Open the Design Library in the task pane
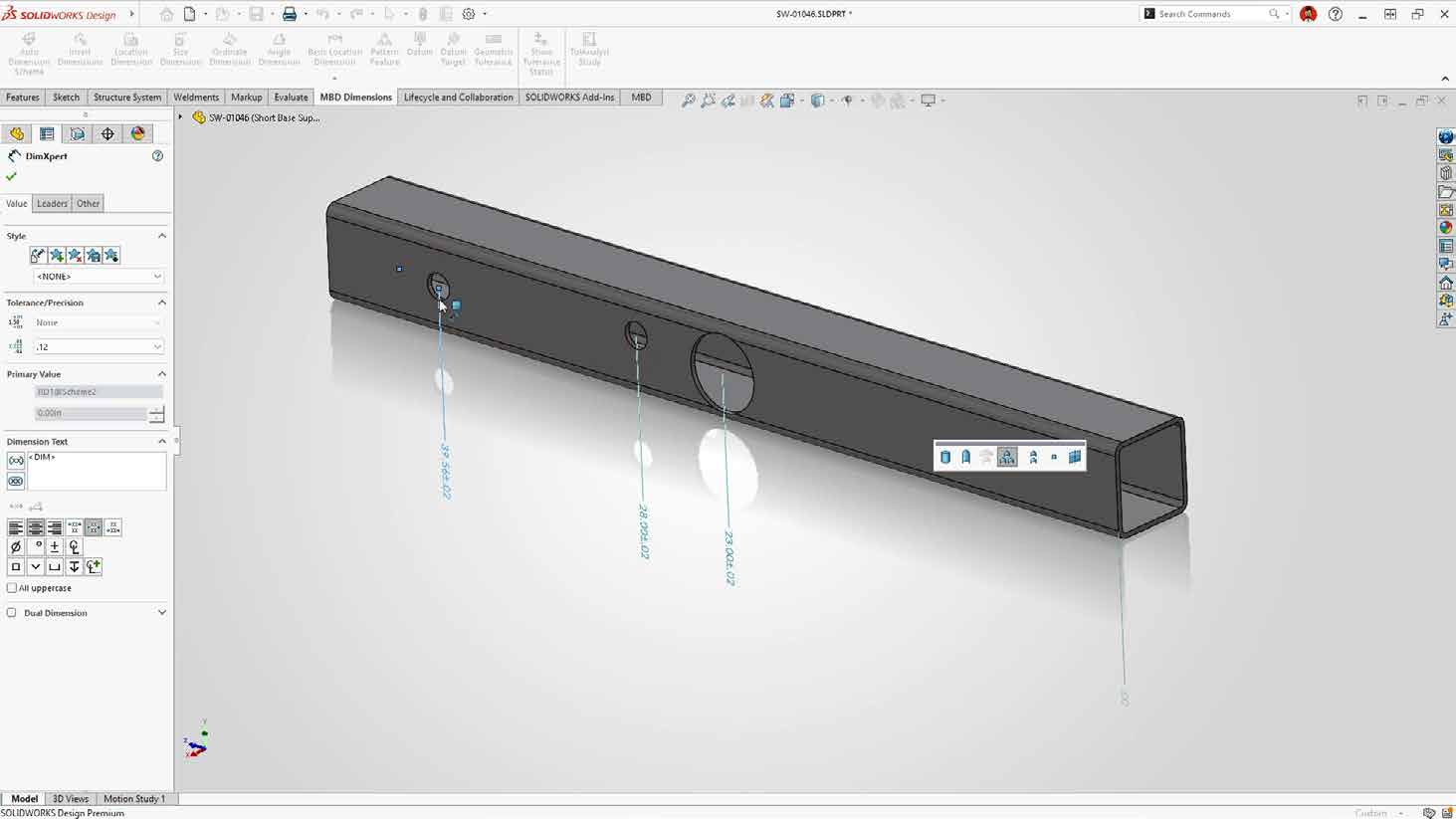 (x=1446, y=173)
